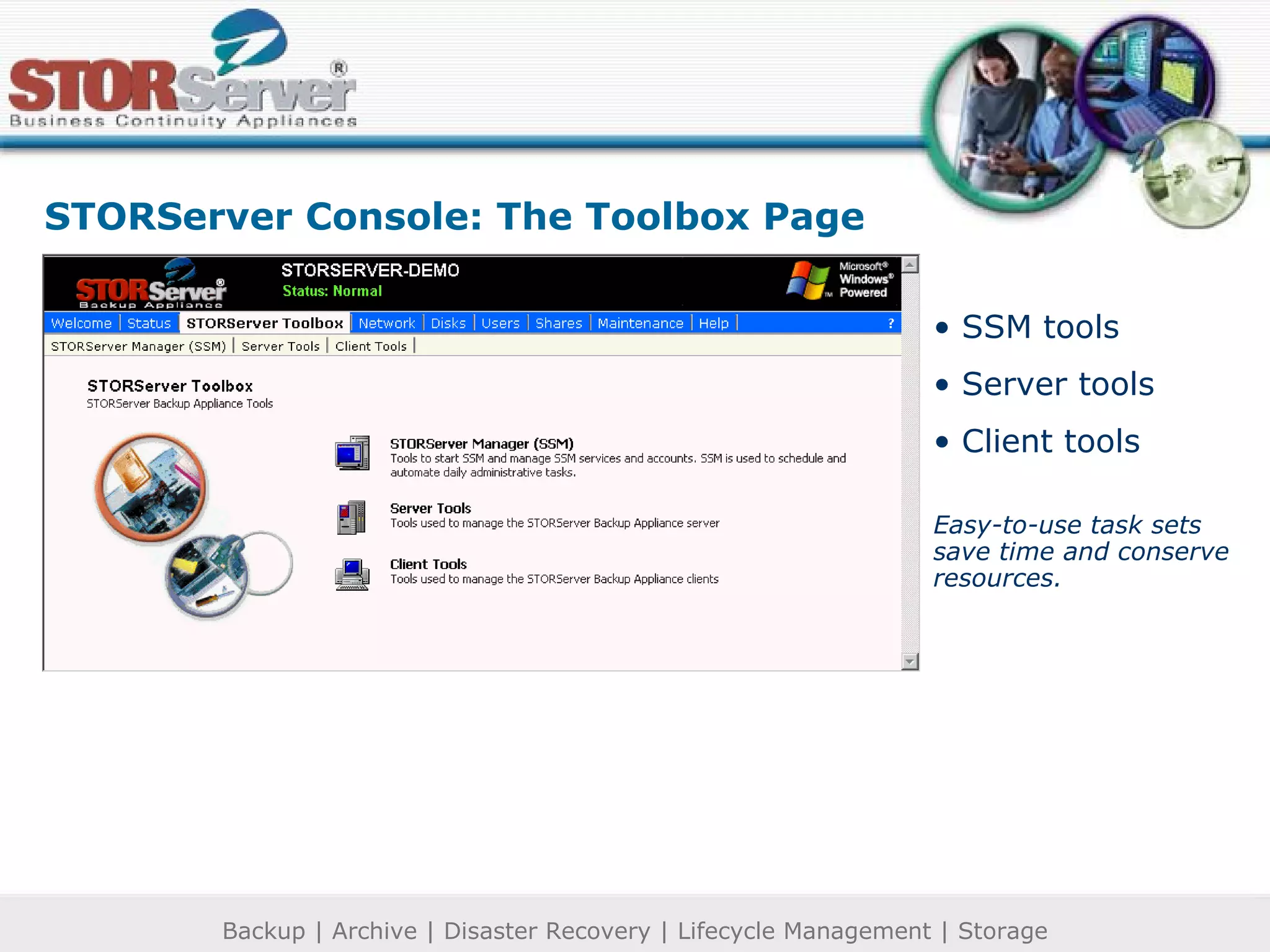Click the STORServer Backup Appliance console logo
This screenshot has width=1270, height=952.
tap(151, 284)
